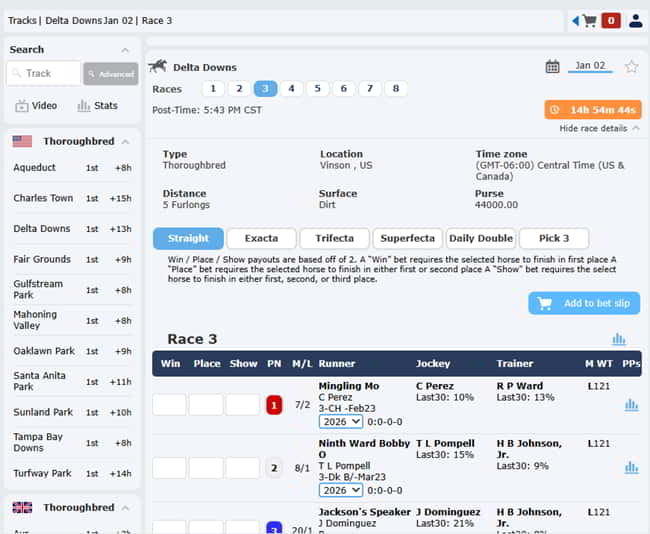
Task: Switch to Superfecta bet type
Action: tap(407, 238)
